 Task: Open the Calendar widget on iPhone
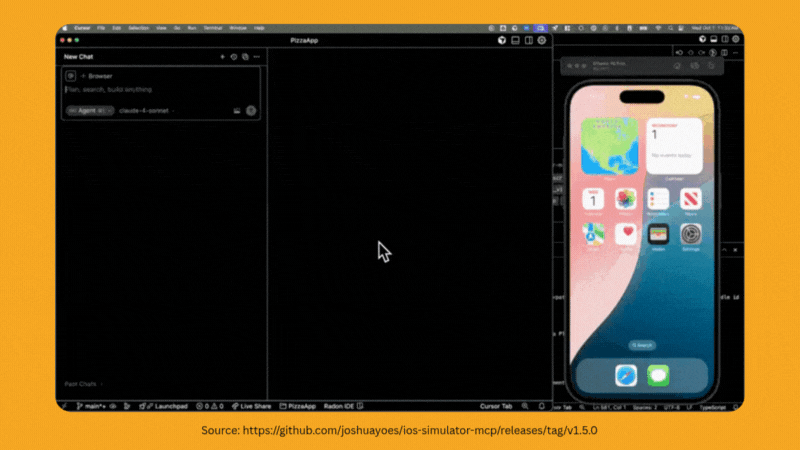[x=674, y=146]
